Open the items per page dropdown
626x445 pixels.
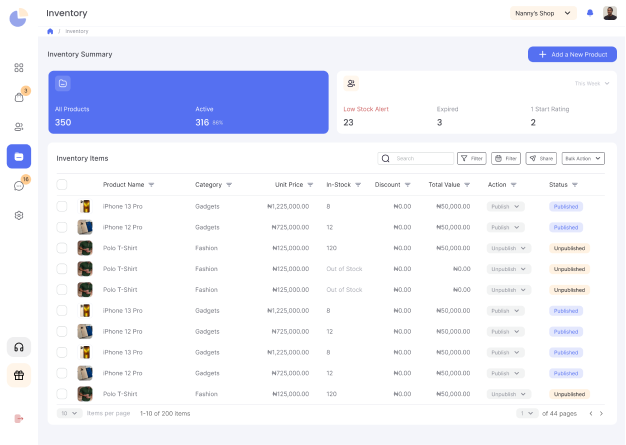pos(69,413)
